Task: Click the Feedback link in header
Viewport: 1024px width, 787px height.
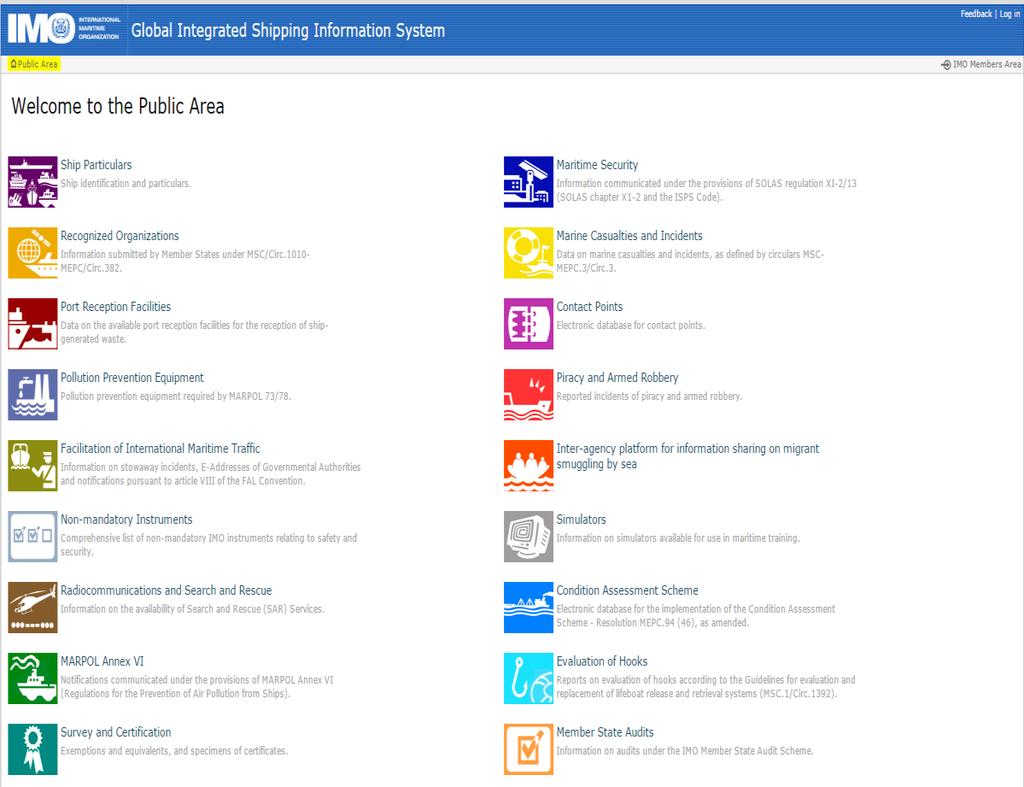Action: tap(976, 14)
